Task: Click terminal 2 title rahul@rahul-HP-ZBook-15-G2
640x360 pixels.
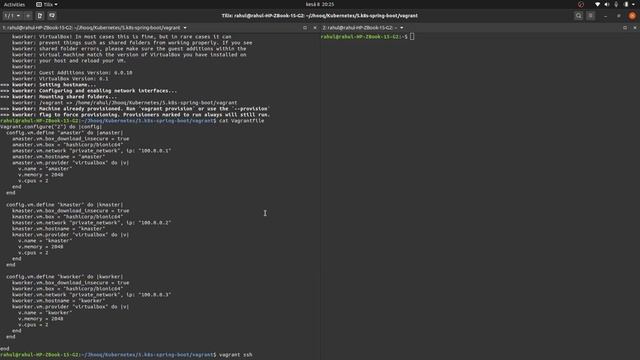Action: [x=360, y=28]
